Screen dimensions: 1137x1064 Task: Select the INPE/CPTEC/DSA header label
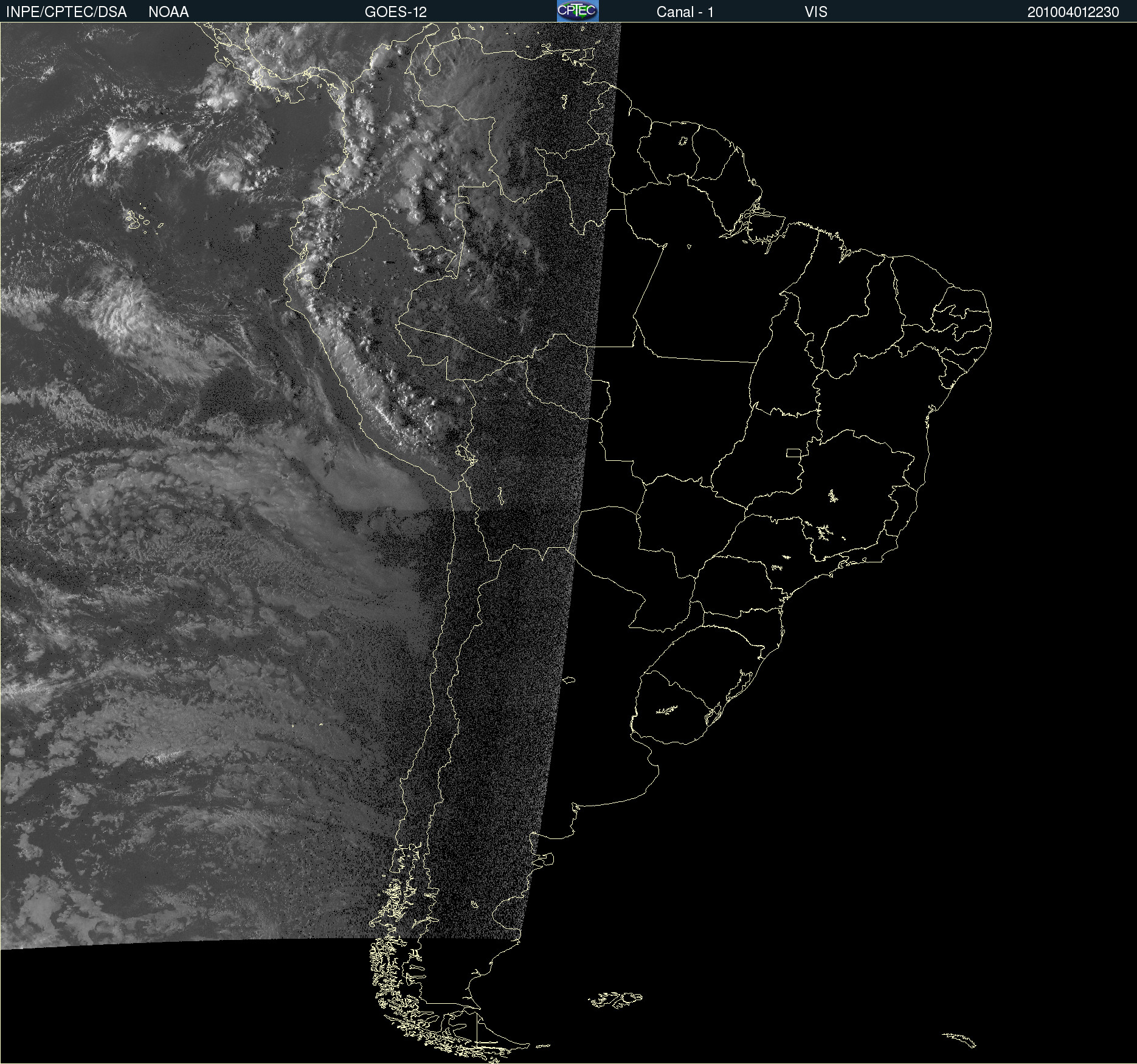click(x=66, y=12)
